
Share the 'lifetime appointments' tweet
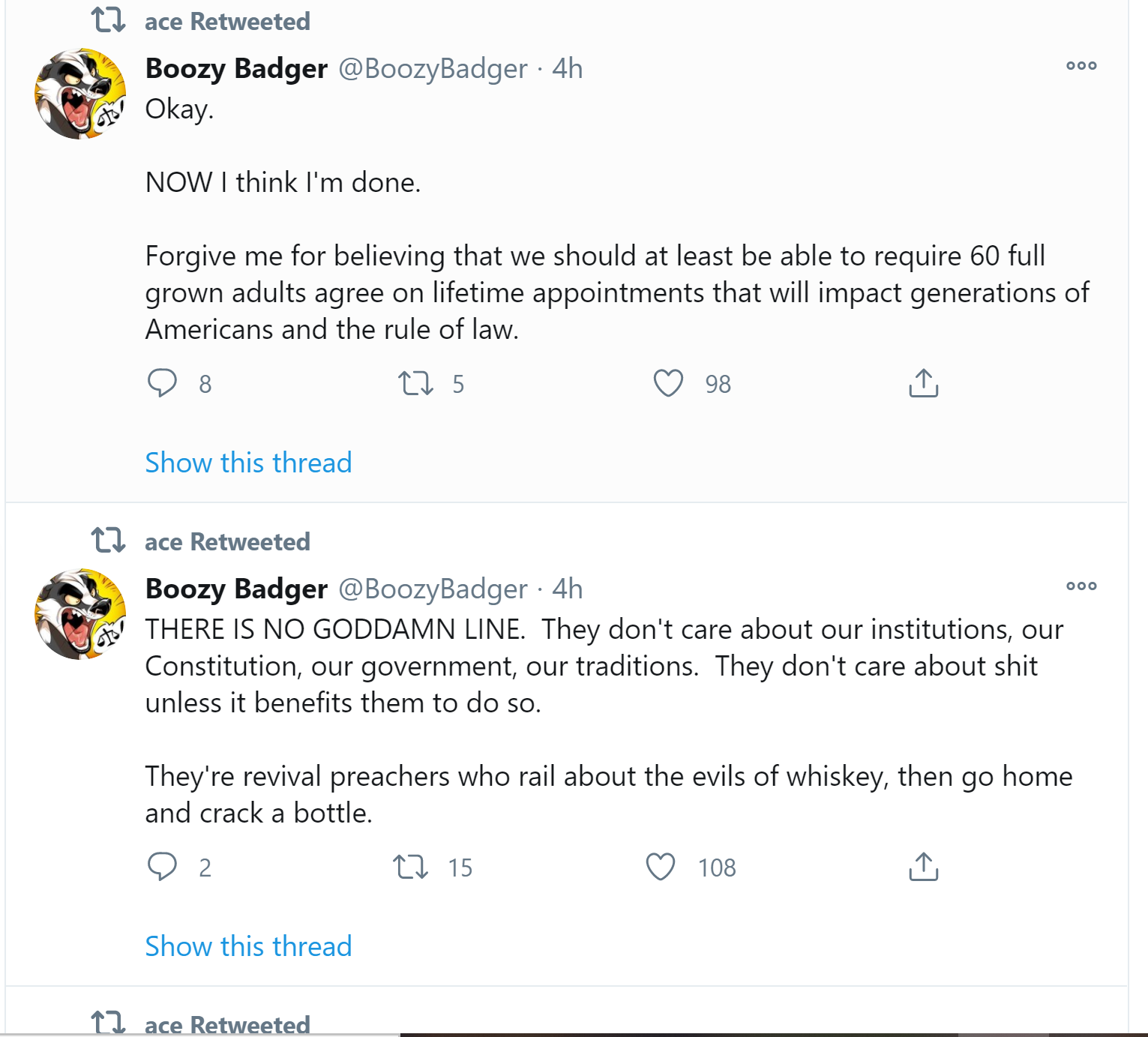(923, 382)
